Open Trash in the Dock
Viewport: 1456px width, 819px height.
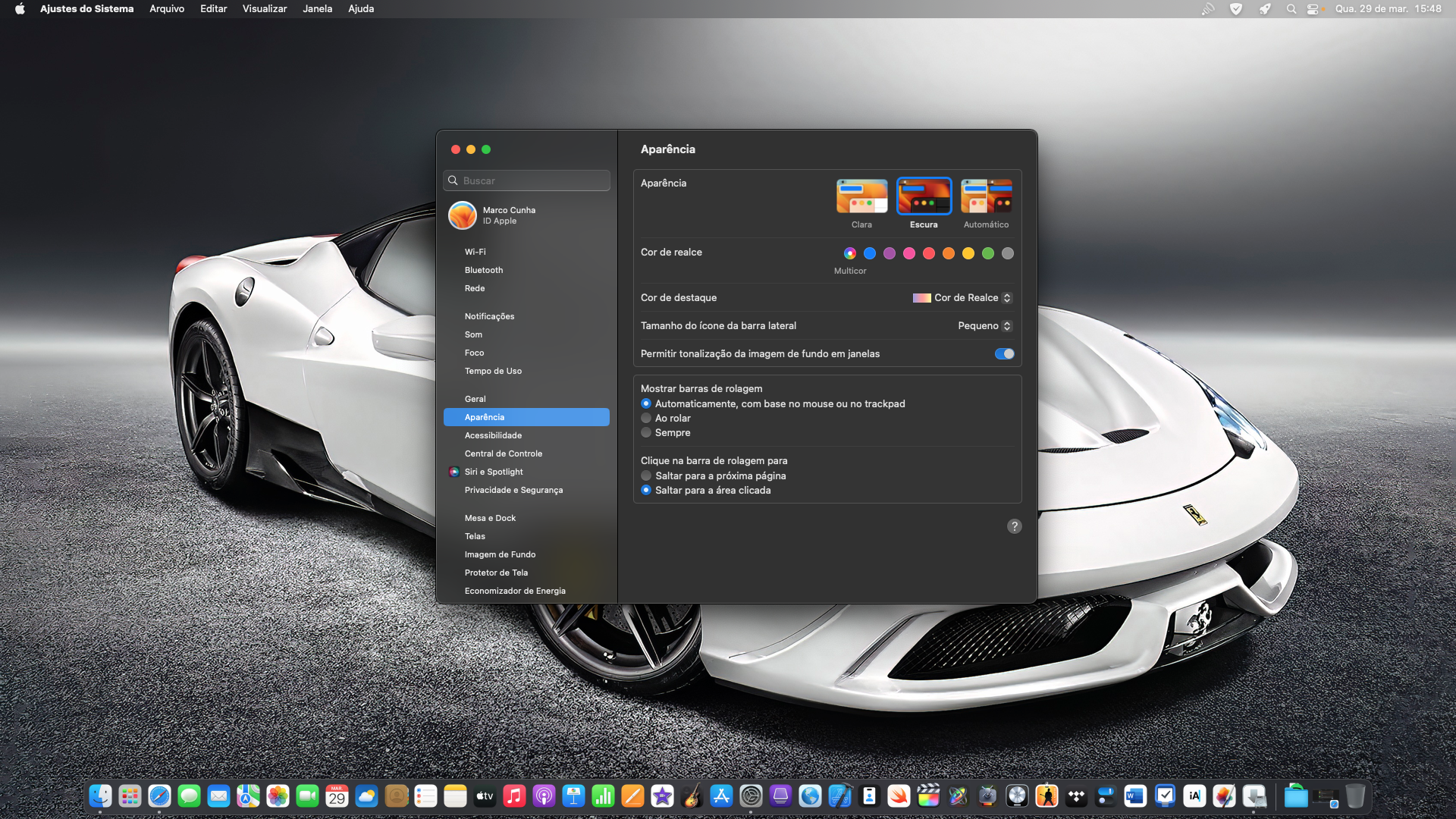pyautogui.click(x=1355, y=795)
